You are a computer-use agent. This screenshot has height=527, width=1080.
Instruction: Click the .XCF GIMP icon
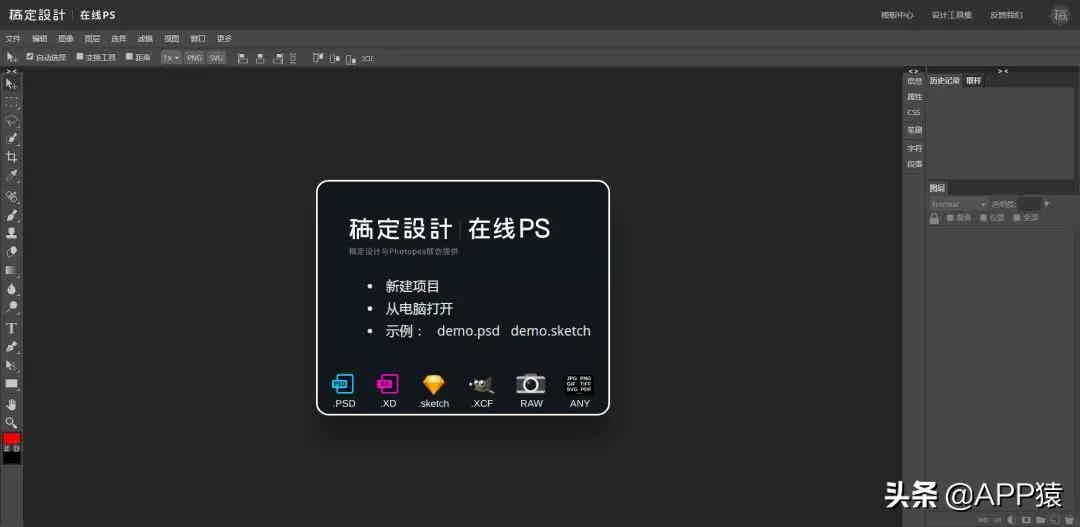click(481, 384)
